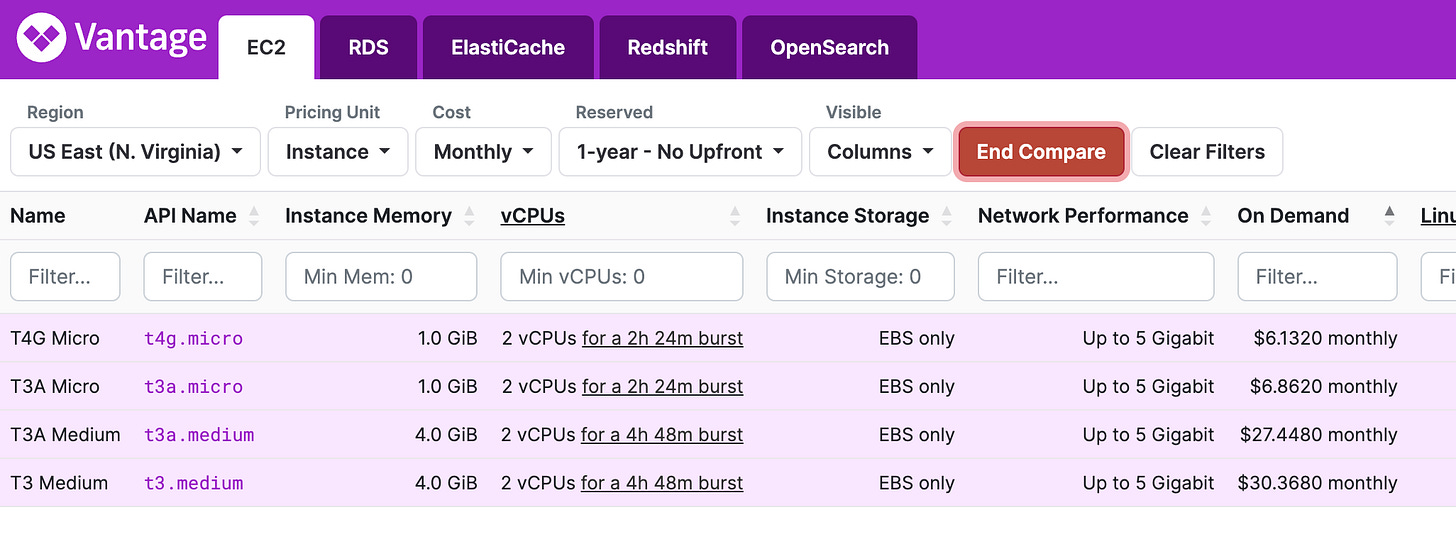Open the Pricing Unit Instance dropdown
The width and height of the screenshot is (1456, 546).
tap(338, 152)
